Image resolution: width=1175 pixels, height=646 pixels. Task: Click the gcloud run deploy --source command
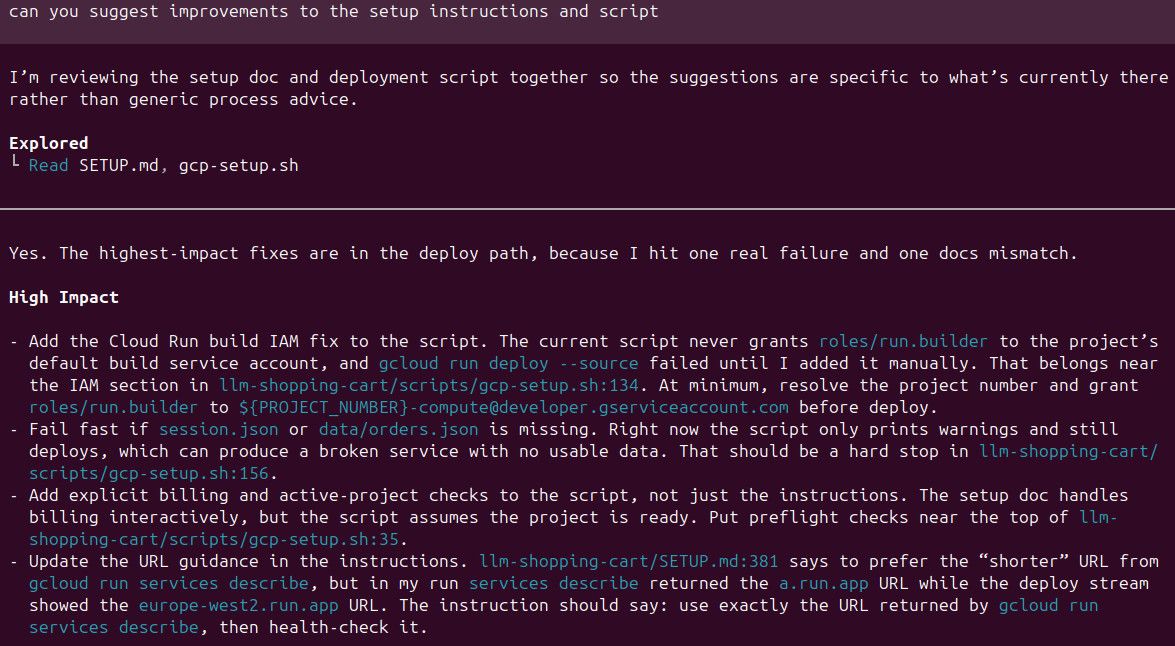(509, 363)
